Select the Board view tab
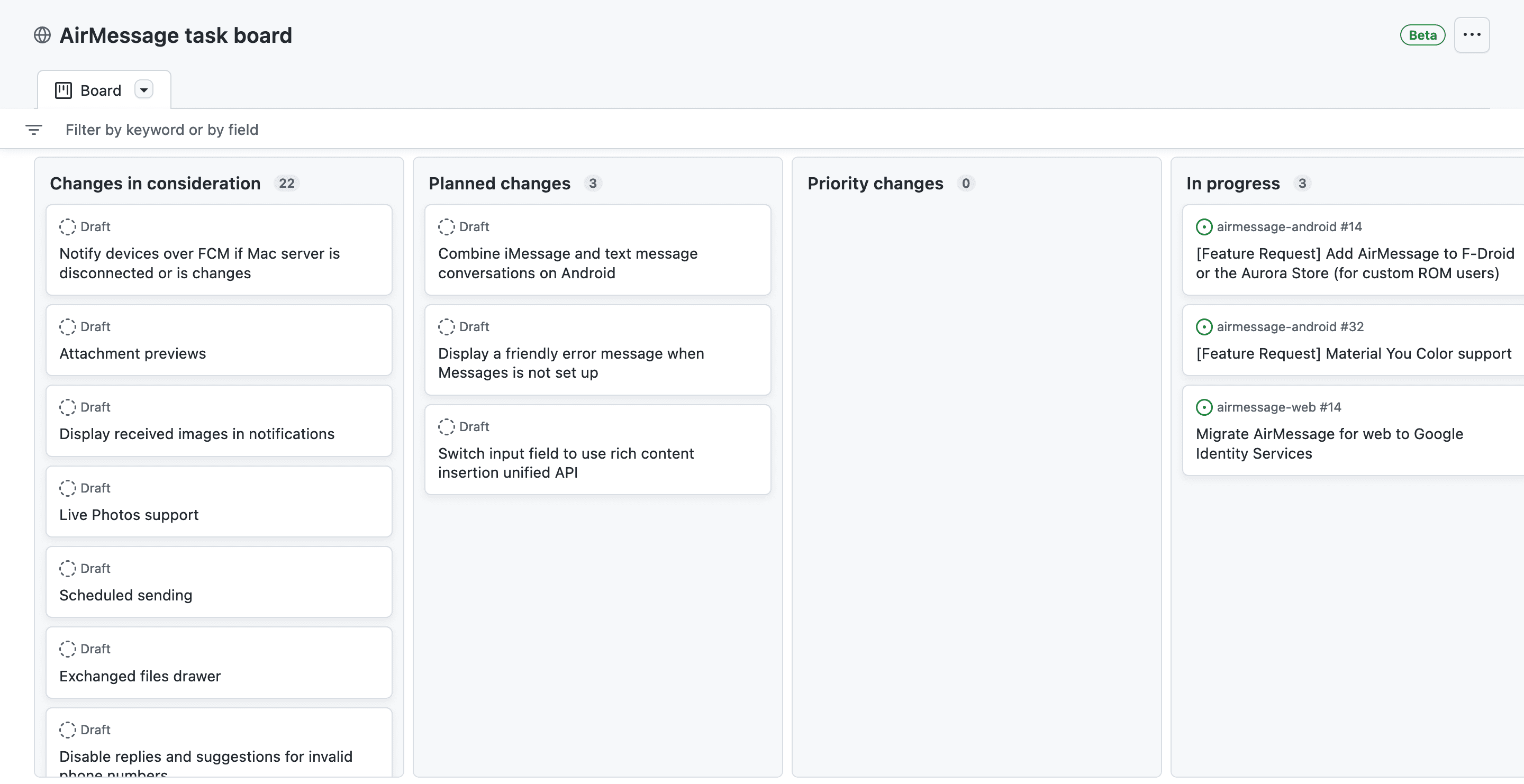Screen dimensions: 1524x784 [104, 90]
